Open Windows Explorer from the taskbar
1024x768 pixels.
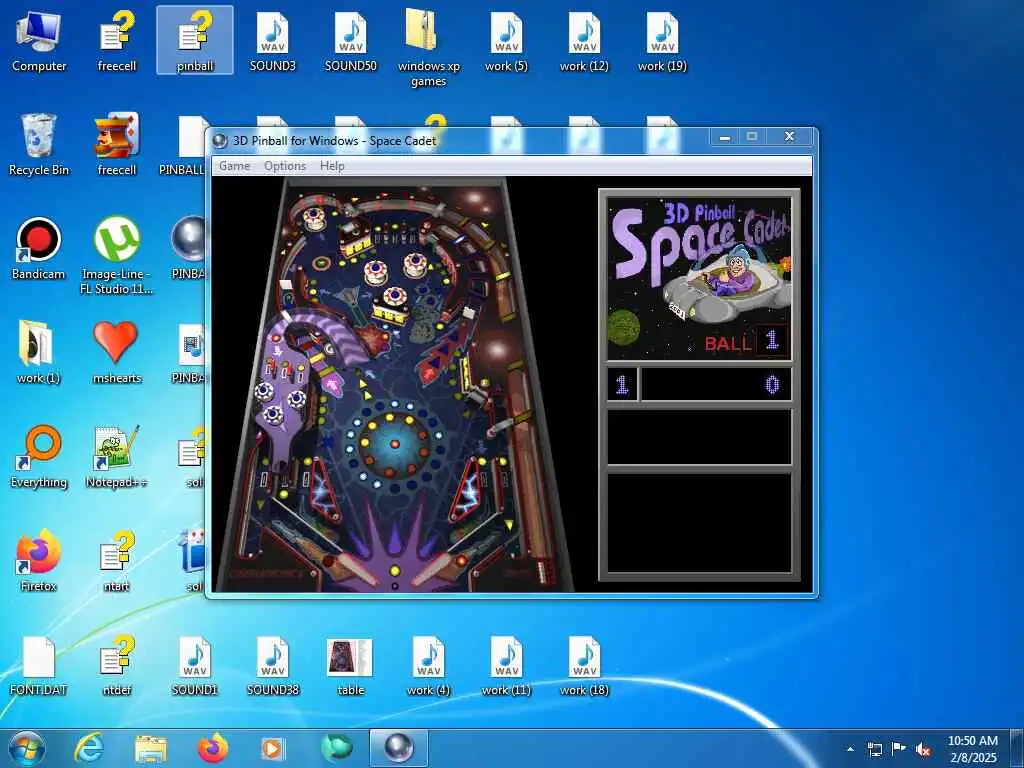click(x=151, y=748)
